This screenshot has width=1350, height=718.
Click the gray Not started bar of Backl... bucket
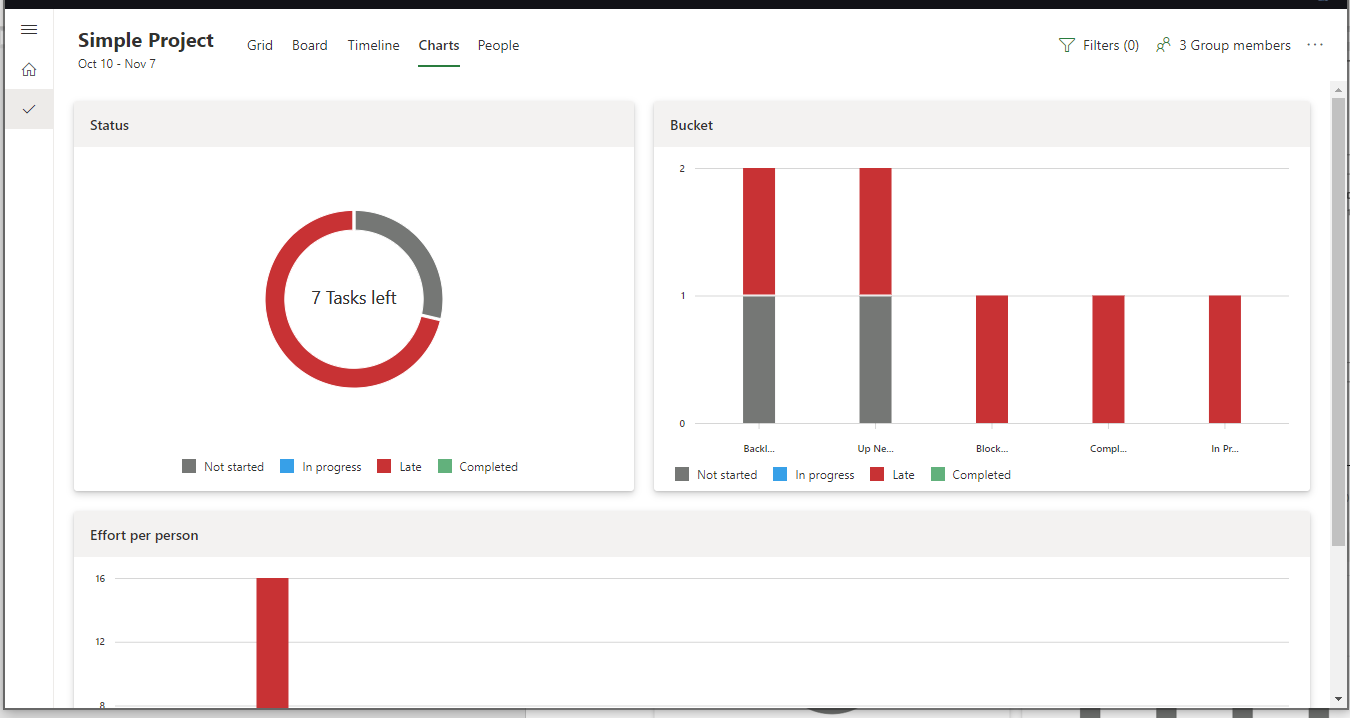point(759,360)
